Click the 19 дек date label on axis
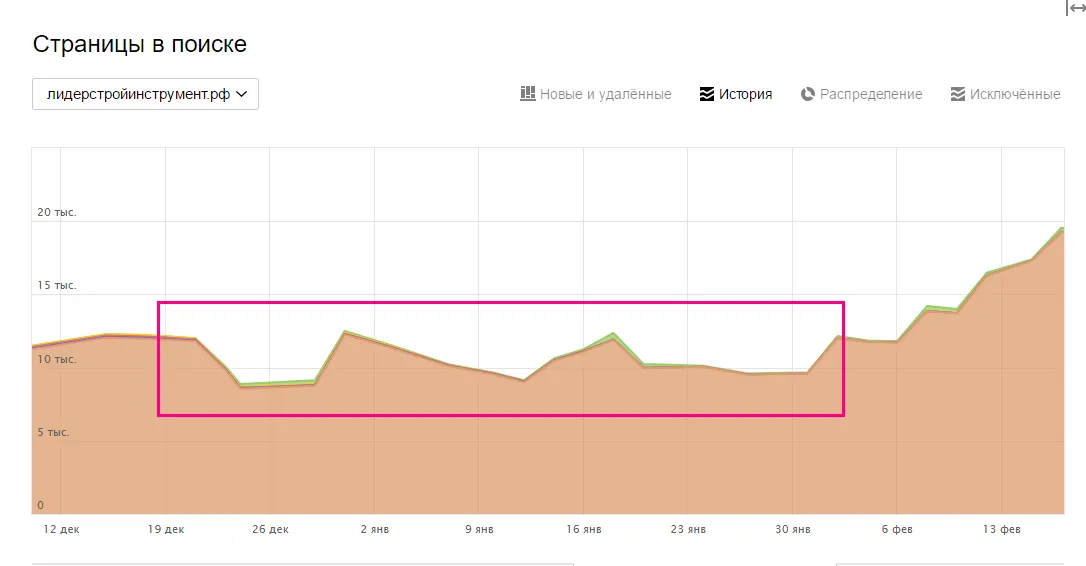 point(166,529)
